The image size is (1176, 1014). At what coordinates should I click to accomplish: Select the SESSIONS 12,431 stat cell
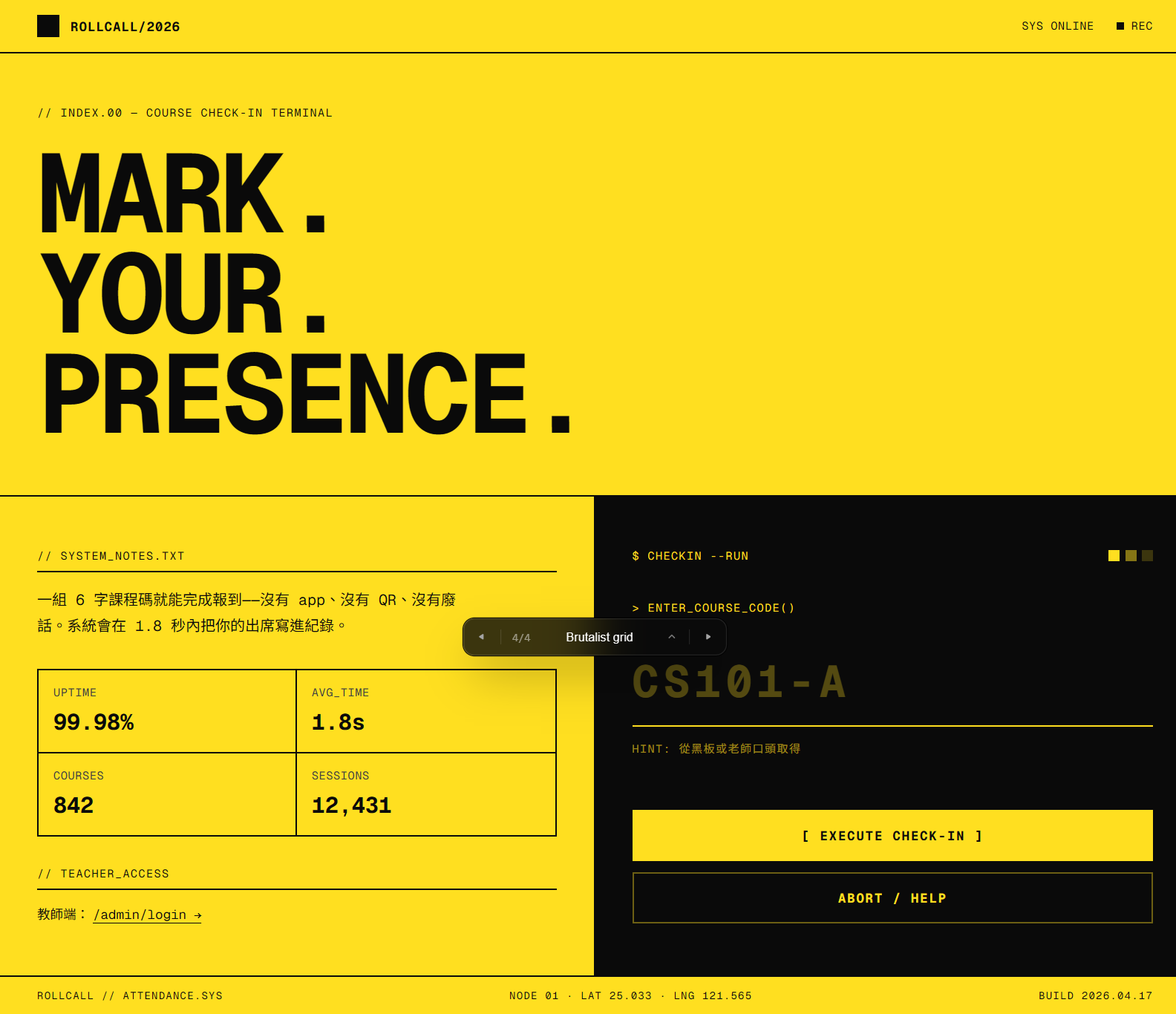(x=426, y=794)
